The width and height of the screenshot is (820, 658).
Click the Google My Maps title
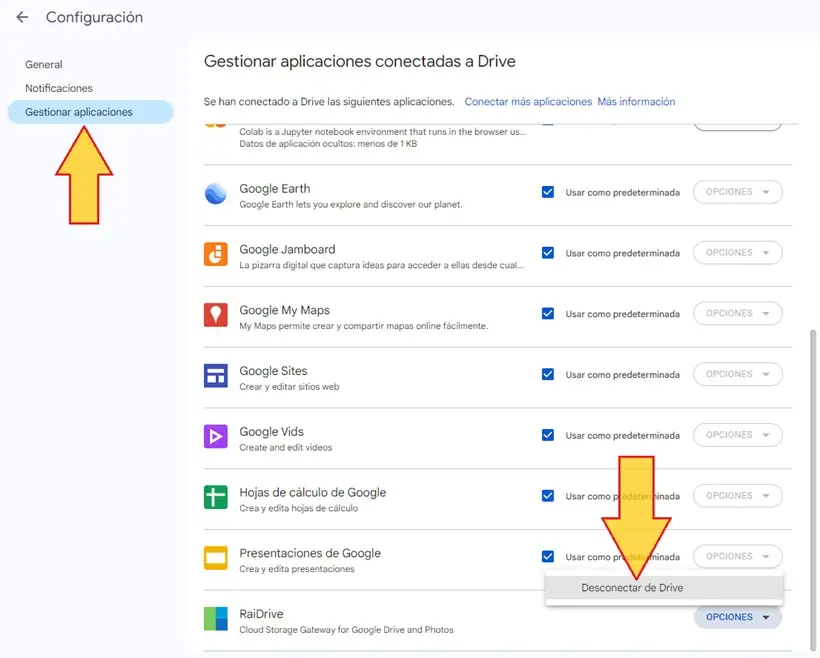point(284,310)
